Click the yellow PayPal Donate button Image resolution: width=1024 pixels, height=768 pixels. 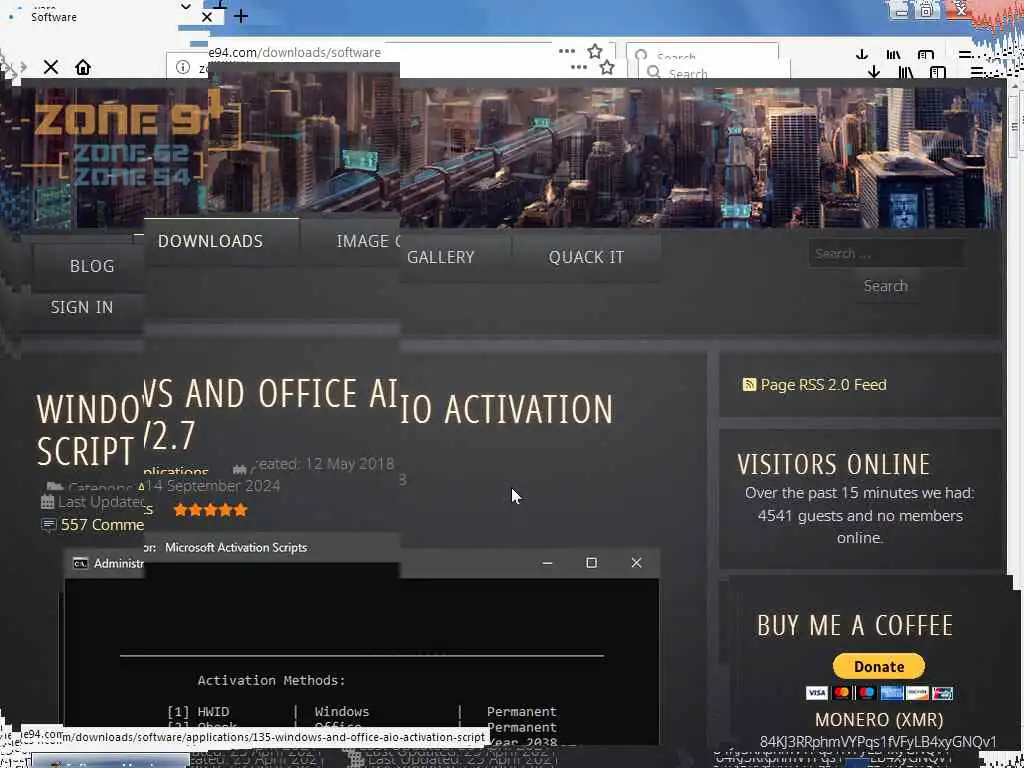pos(878,666)
